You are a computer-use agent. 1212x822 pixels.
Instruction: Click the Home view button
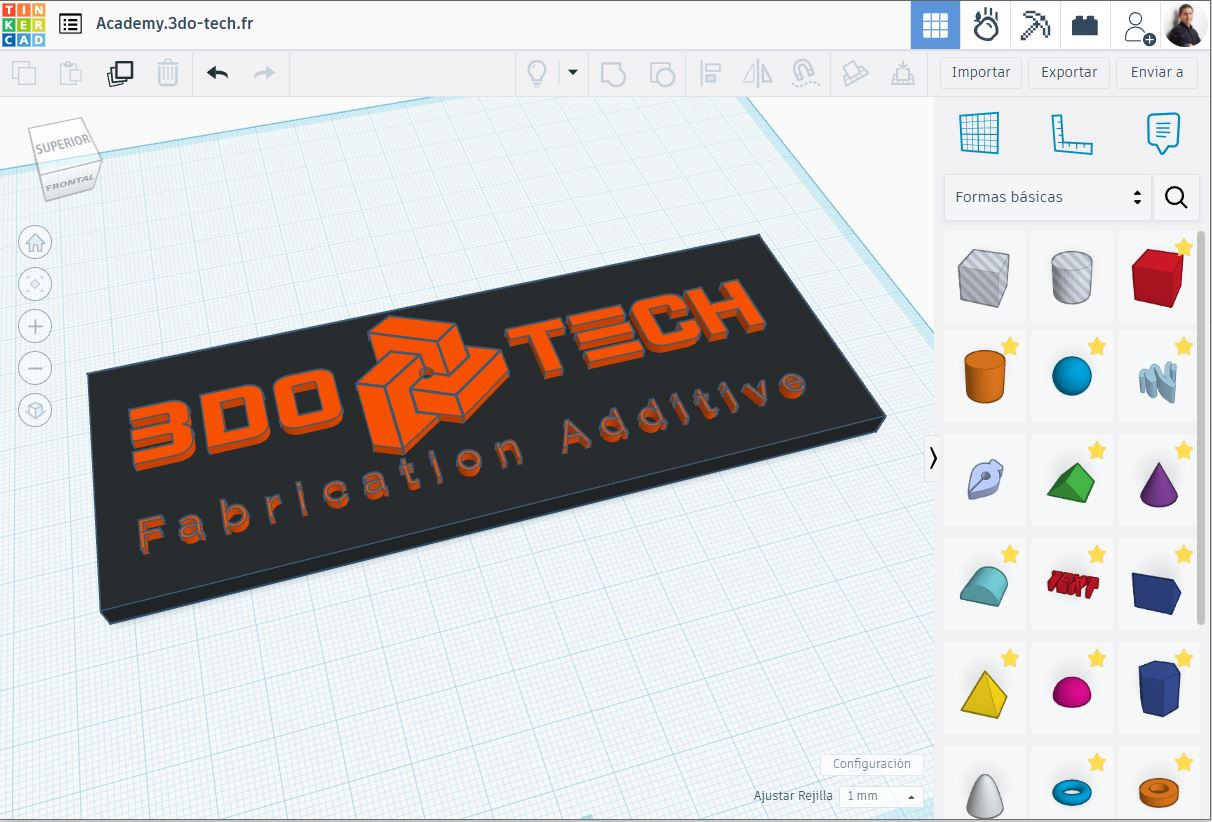35,242
